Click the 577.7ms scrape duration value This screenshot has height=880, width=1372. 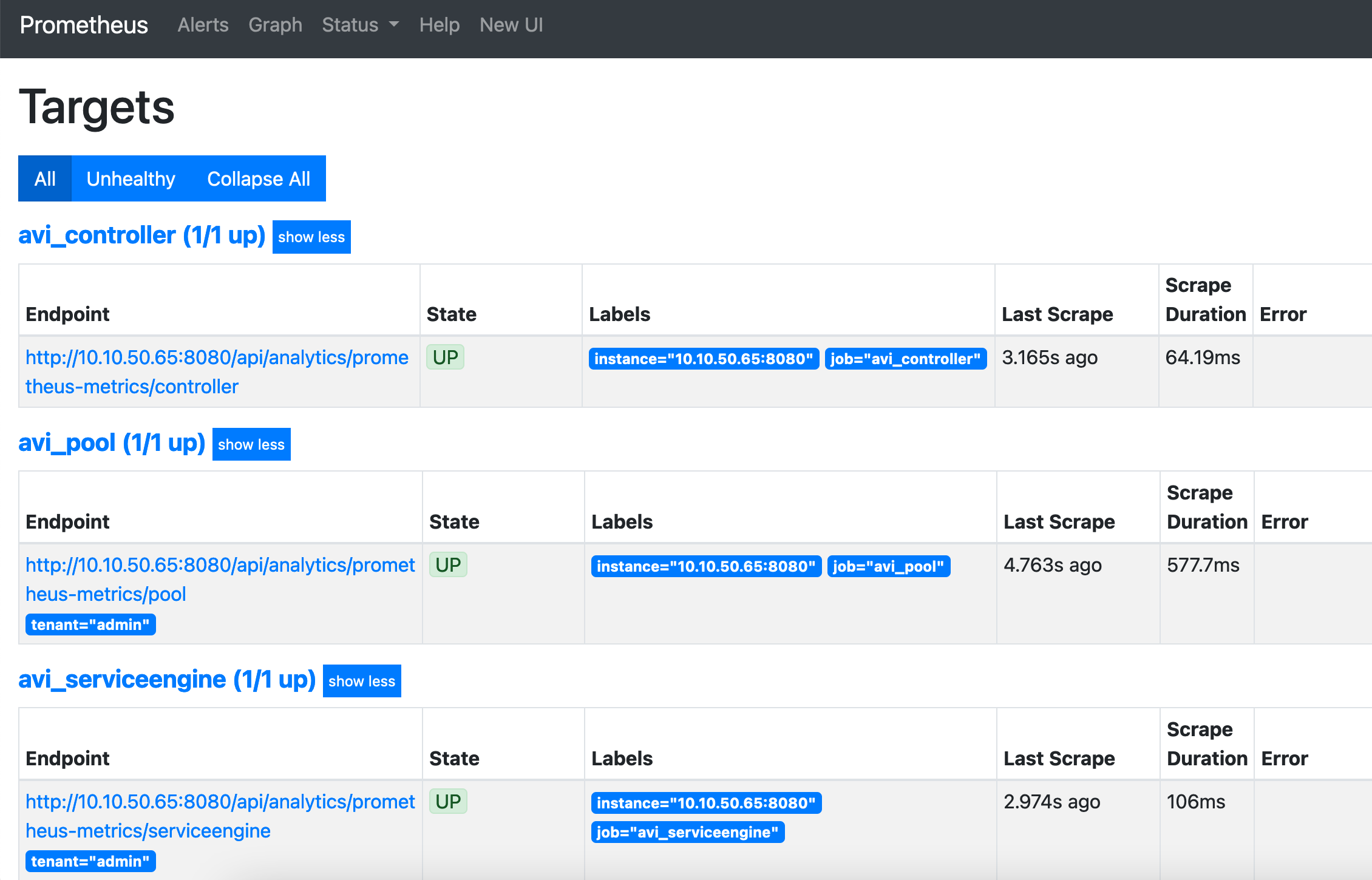pos(1203,565)
